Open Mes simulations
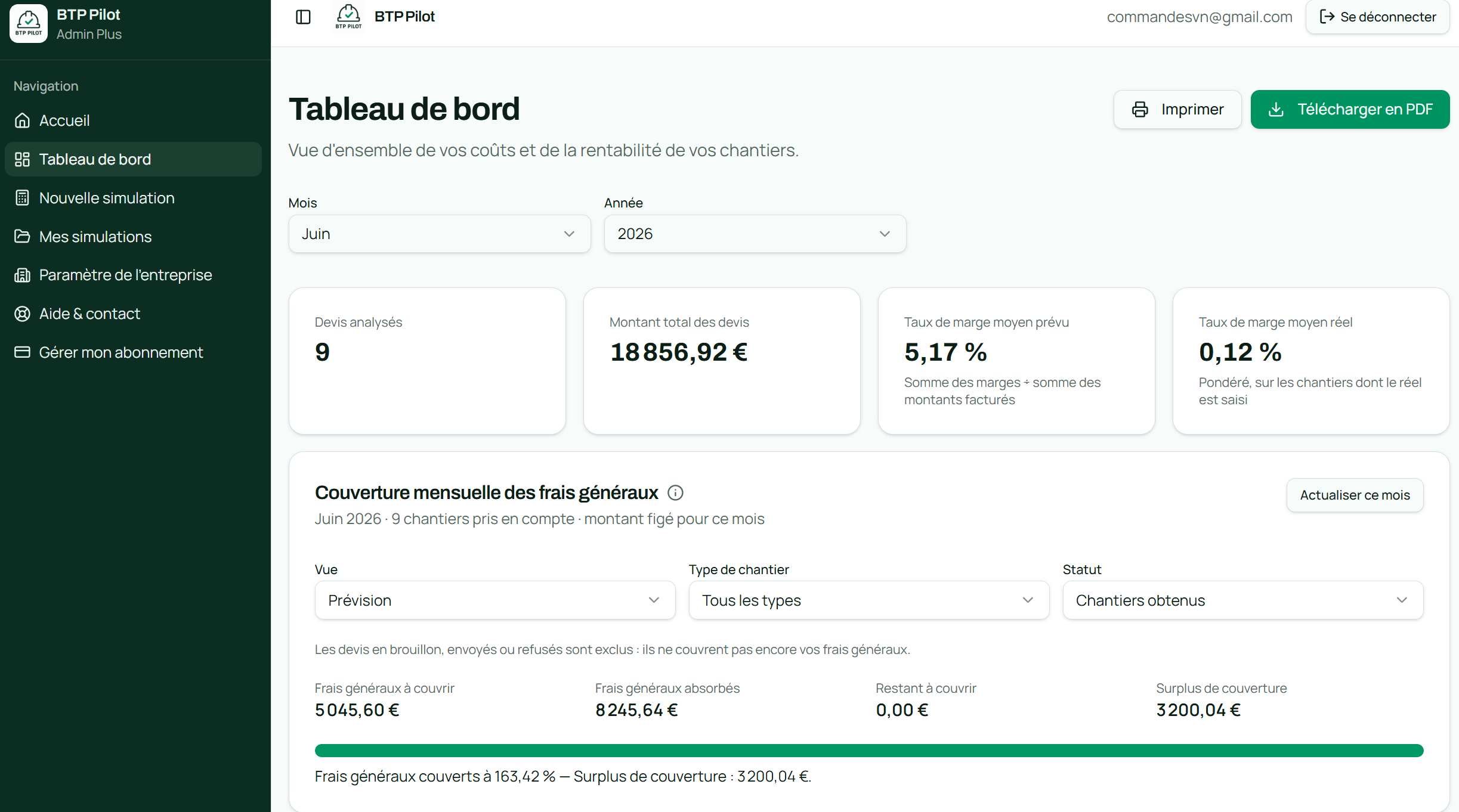 (x=133, y=237)
